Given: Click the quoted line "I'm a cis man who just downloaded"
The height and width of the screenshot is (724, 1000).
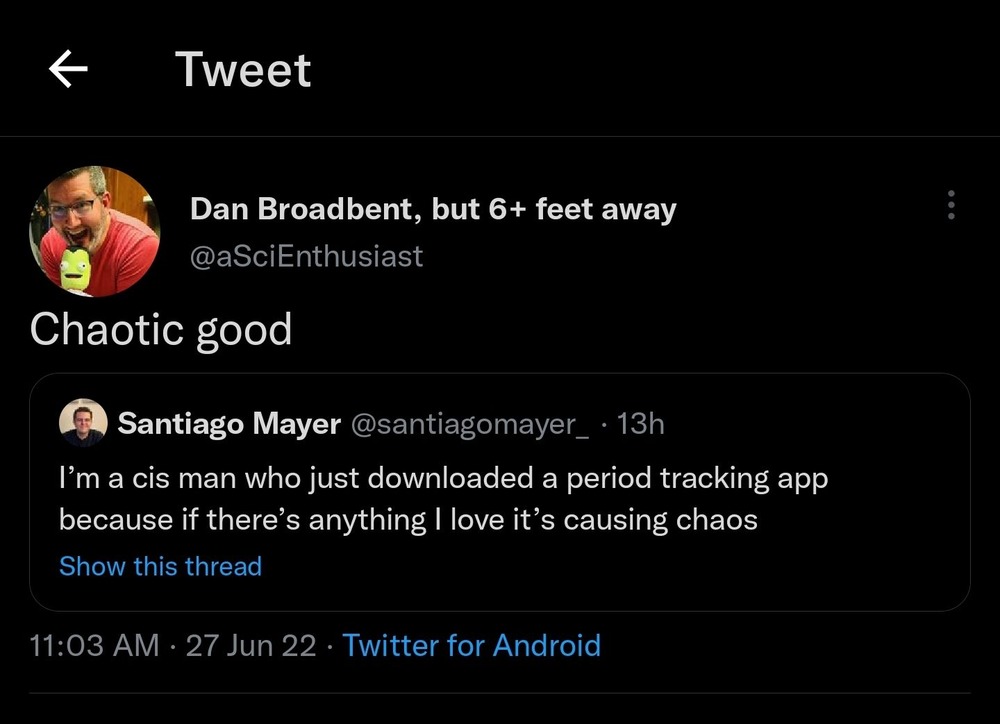Looking at the screenshot, I should click(x=300, y=478).
